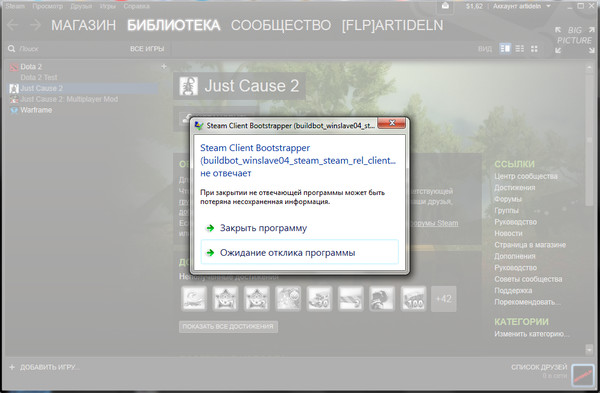Open the Страница в магазине link
Image resolution: width=600 pixels, height=393 pixels.
click(x=530, y=245)
